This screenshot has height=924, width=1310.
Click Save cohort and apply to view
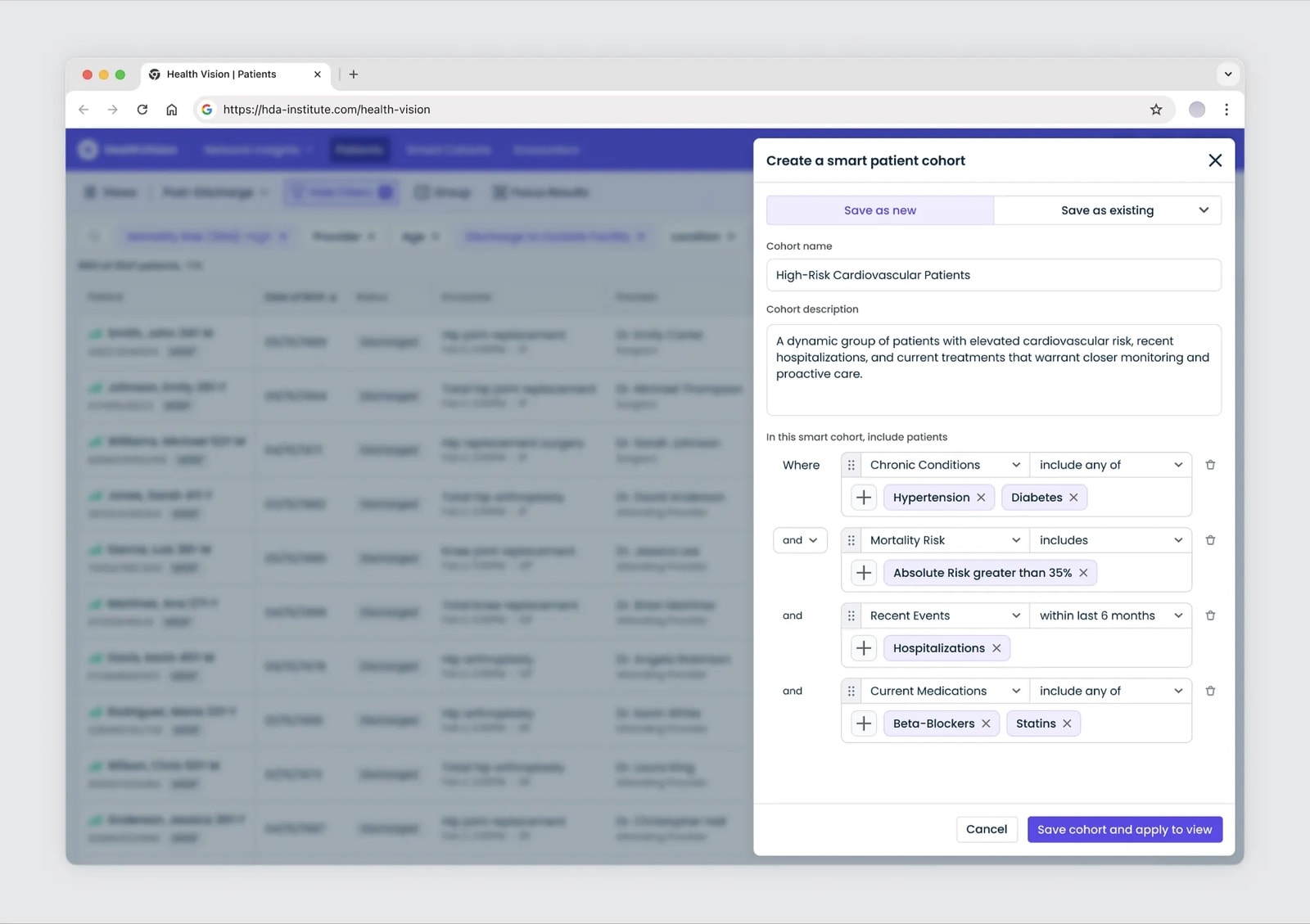click(1125, 829)
